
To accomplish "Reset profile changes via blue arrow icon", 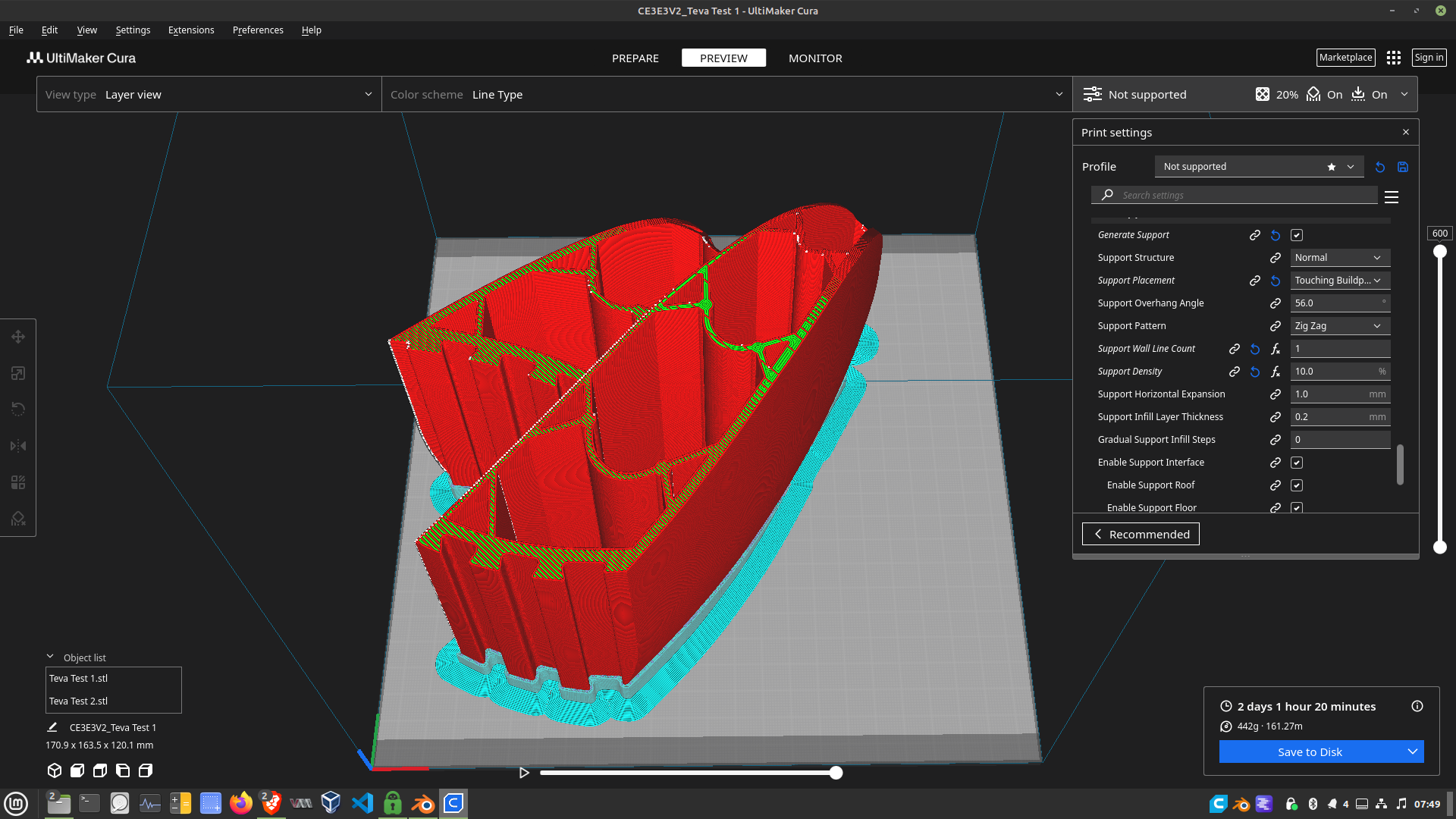I will [x=1380, y=167].
